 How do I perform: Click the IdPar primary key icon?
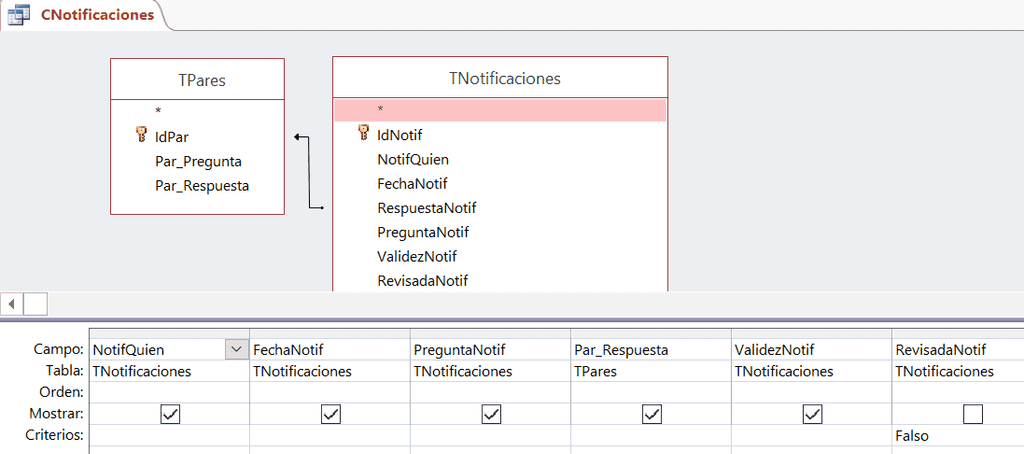tap(141, 135)
